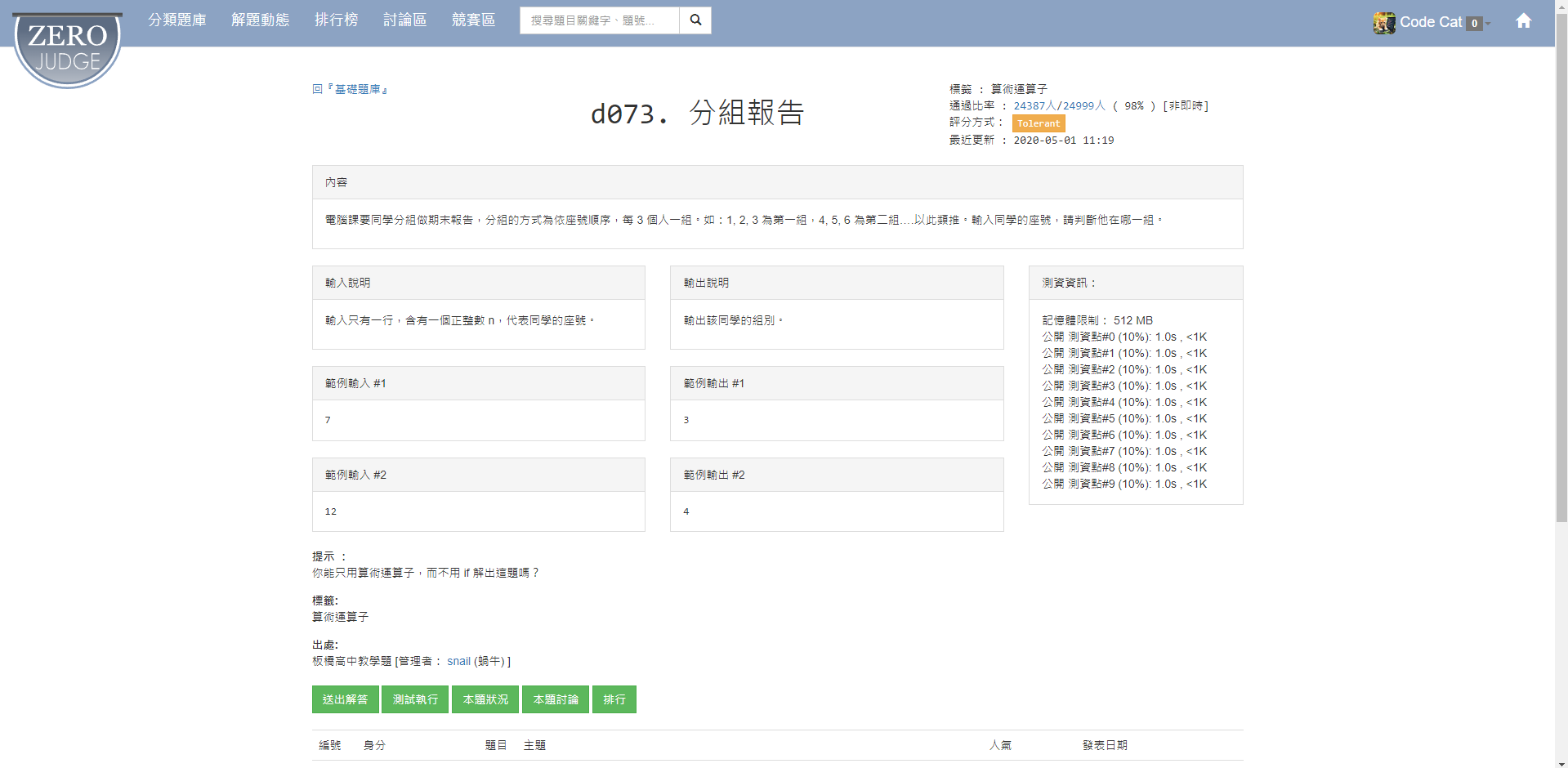This screenshot has height=768, width=1568.
Task: Open 本題狀況 for this problem
Action: point(485,699)
